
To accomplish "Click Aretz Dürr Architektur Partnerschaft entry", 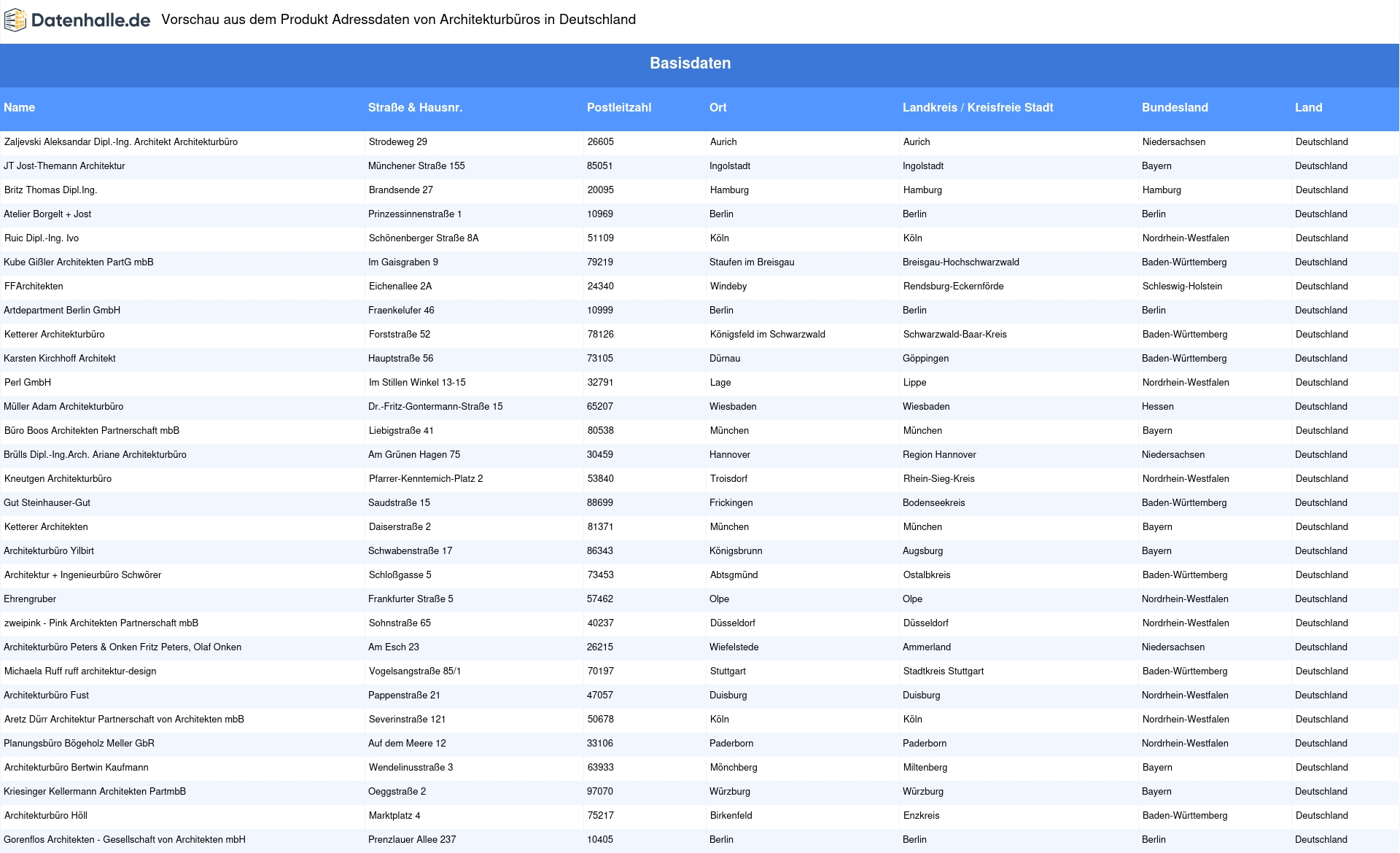I will (125, 720).
